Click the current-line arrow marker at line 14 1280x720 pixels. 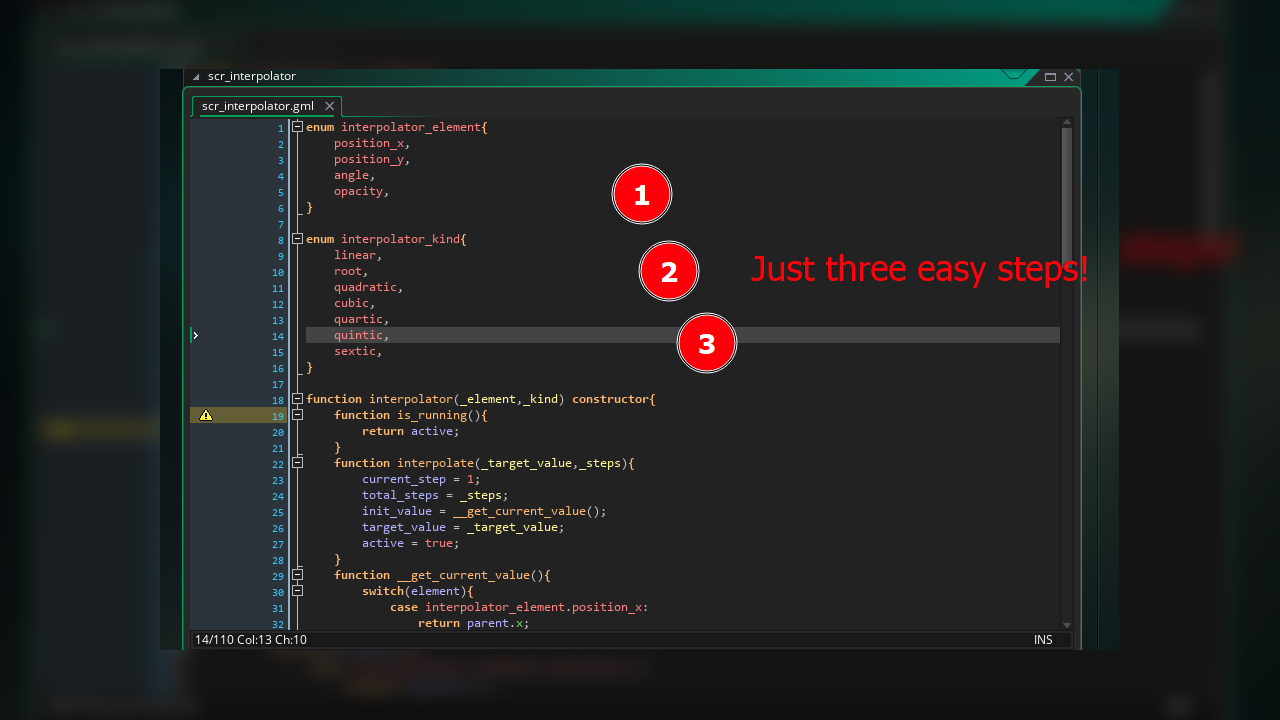coord(196,336)
